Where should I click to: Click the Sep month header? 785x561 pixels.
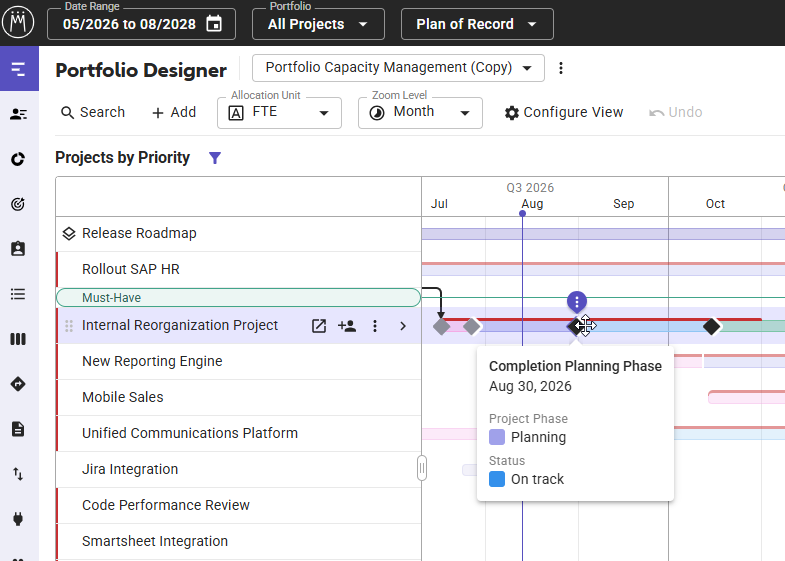point(623,204)
